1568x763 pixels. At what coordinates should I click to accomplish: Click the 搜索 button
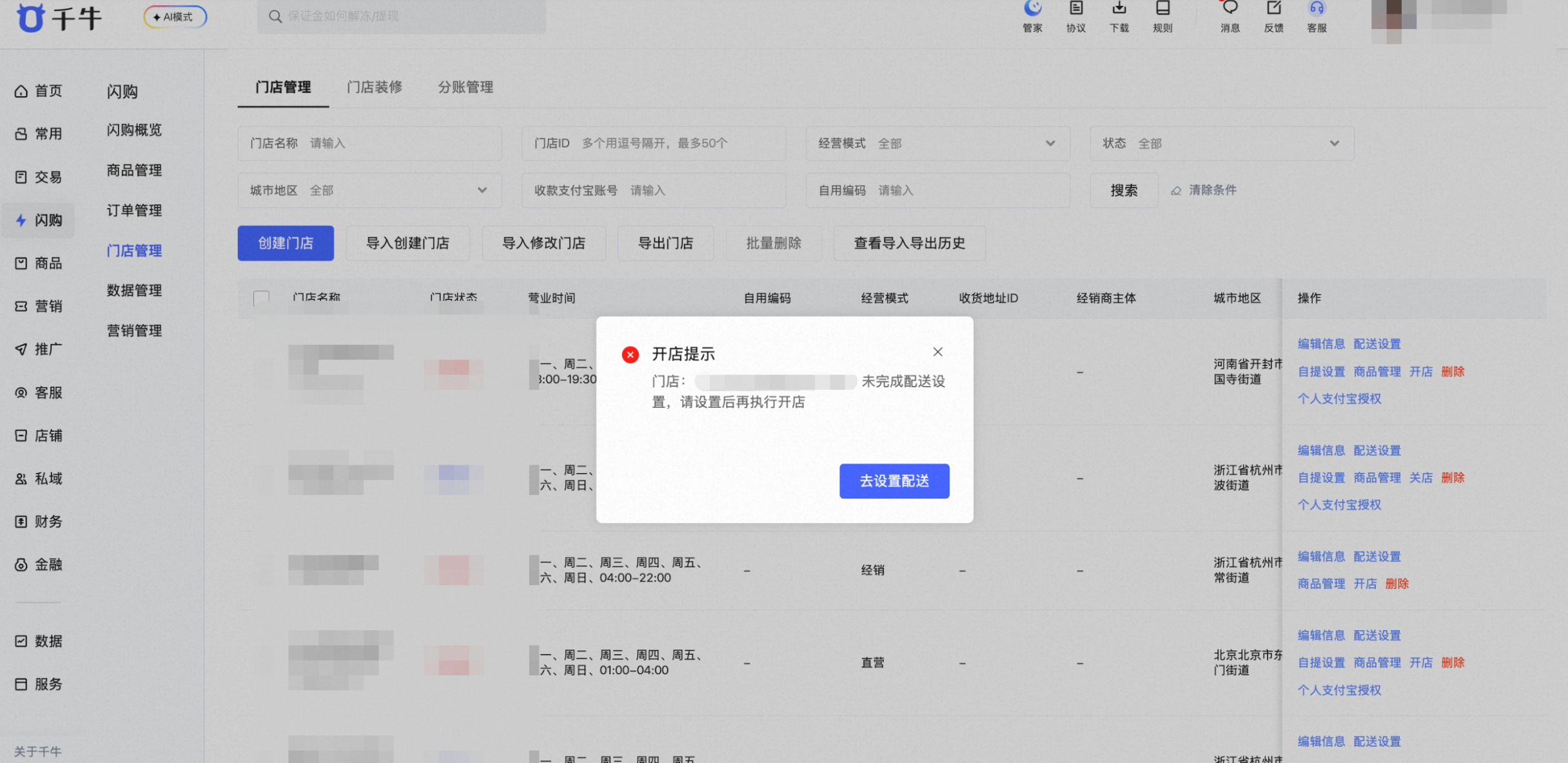[1124, 190]
